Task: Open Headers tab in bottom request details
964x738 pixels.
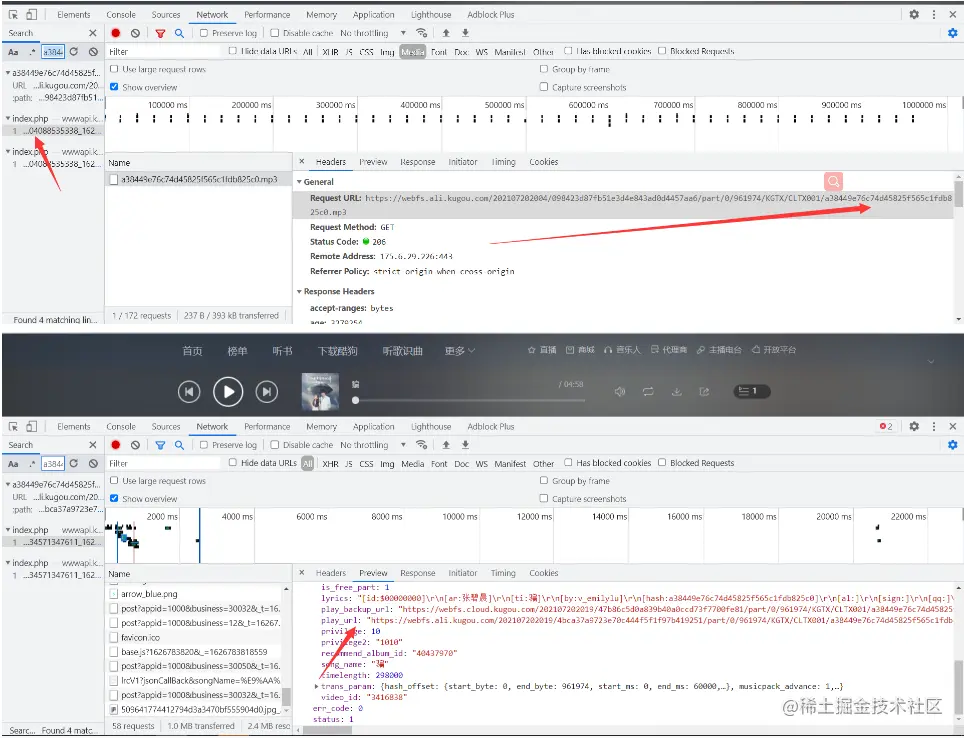Action: (x=331, y=573)
